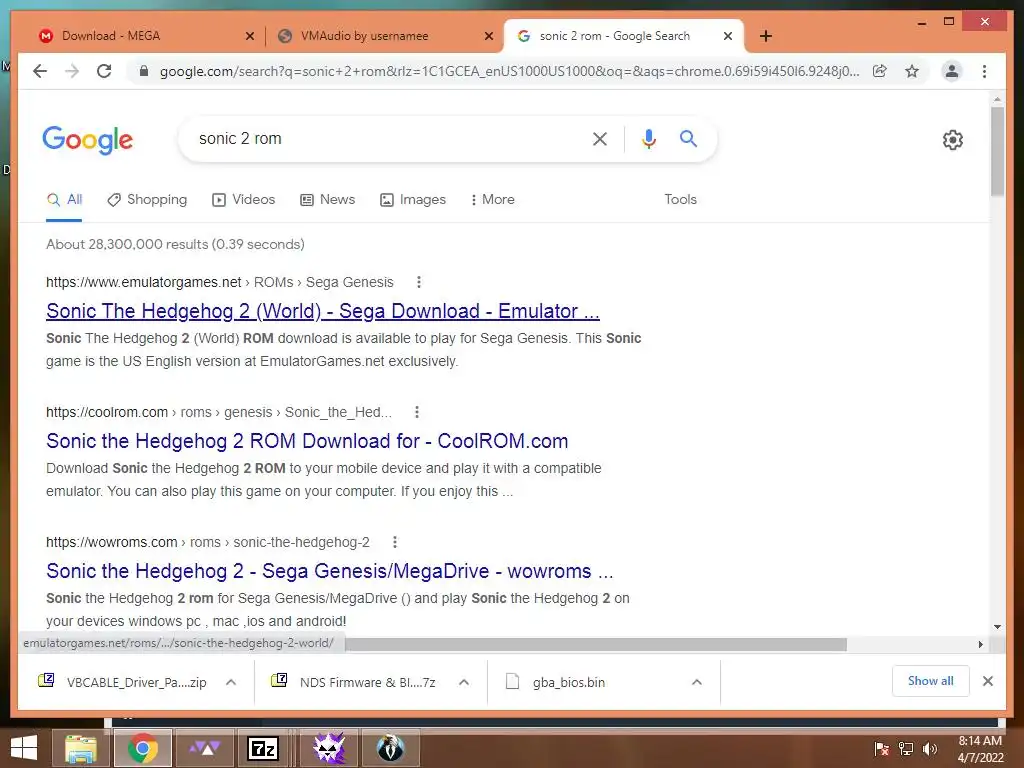The height and width of the screenshot is (768, 1024).
Task: Click in the Google search input field
Action: 385,138
